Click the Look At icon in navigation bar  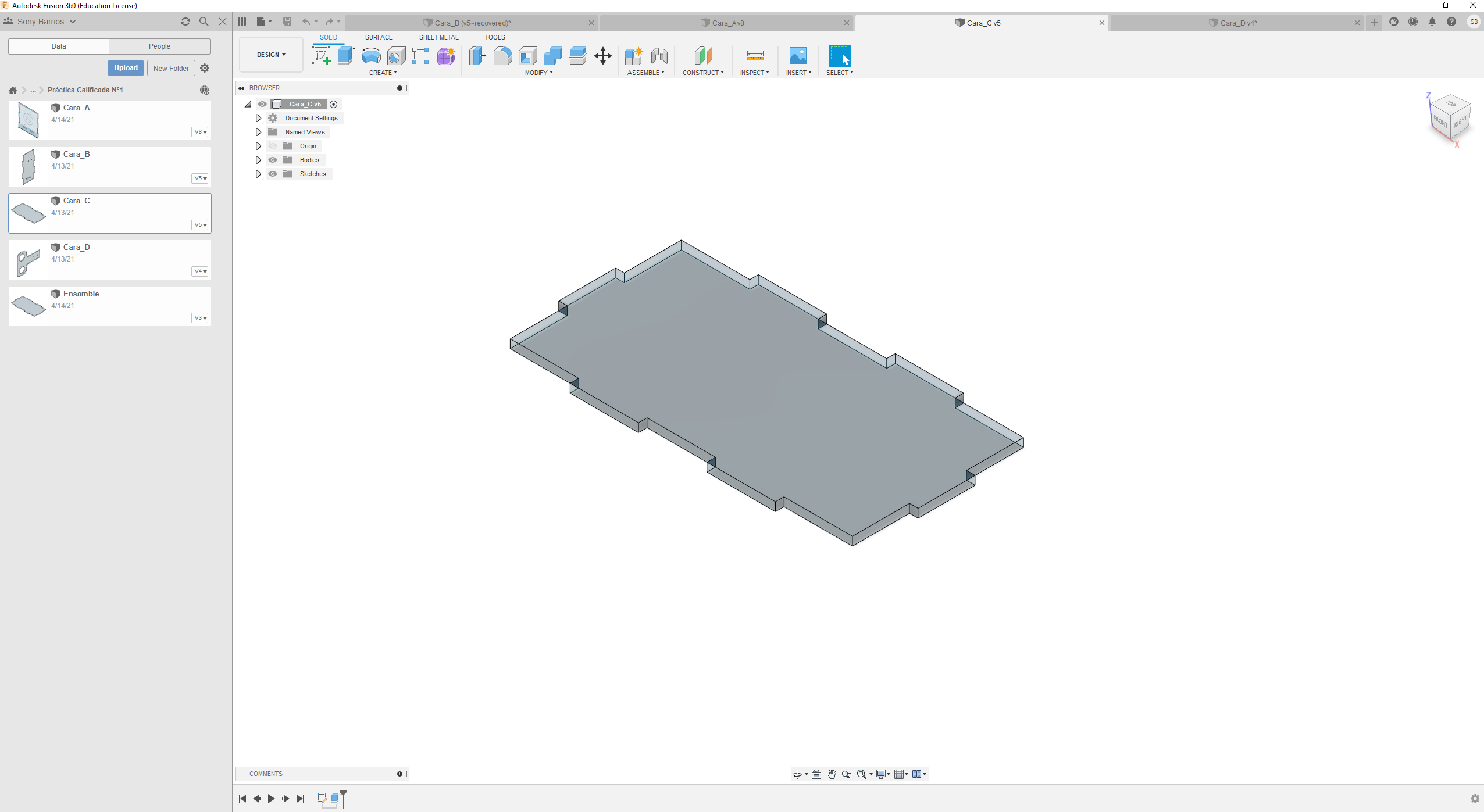pos(816,774)
